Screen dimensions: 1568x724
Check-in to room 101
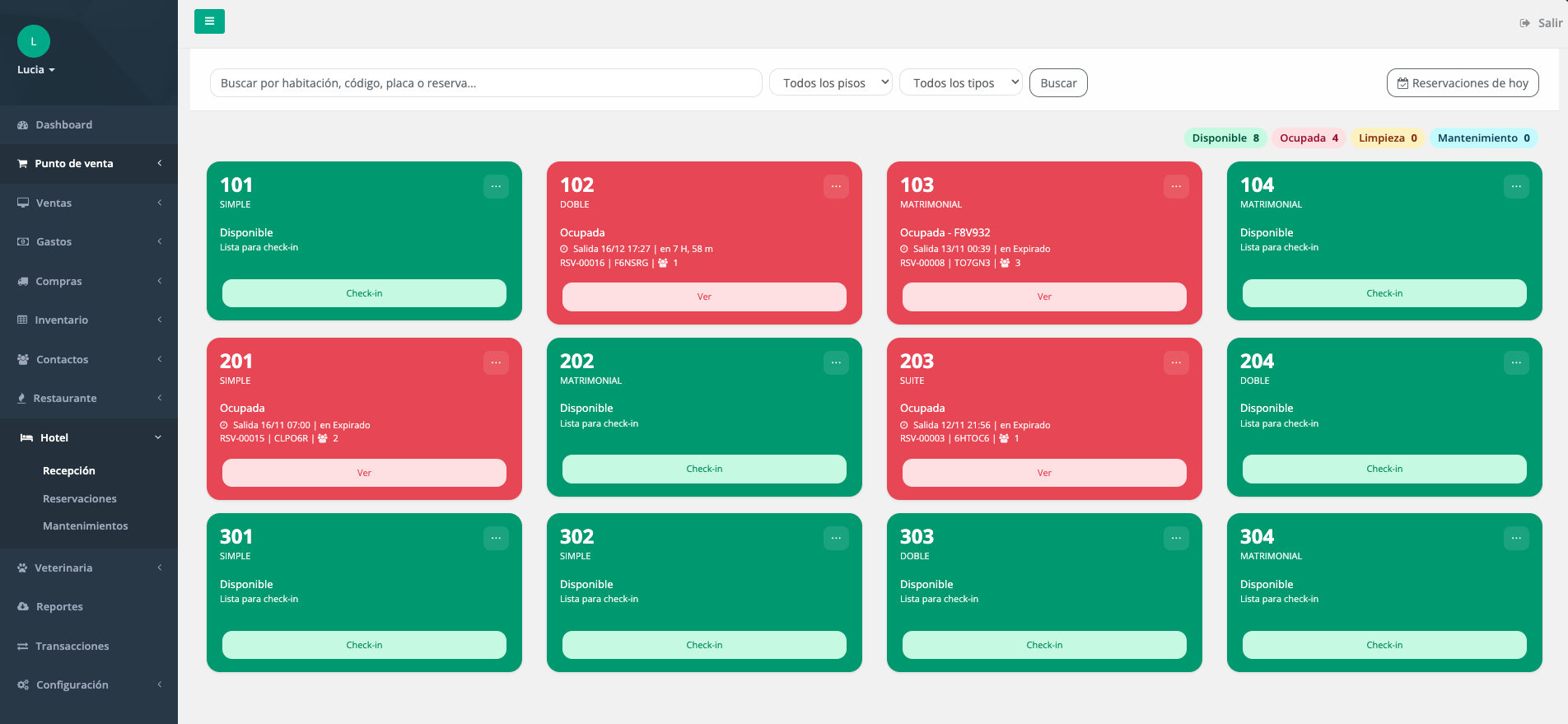[x=364, y=293]
